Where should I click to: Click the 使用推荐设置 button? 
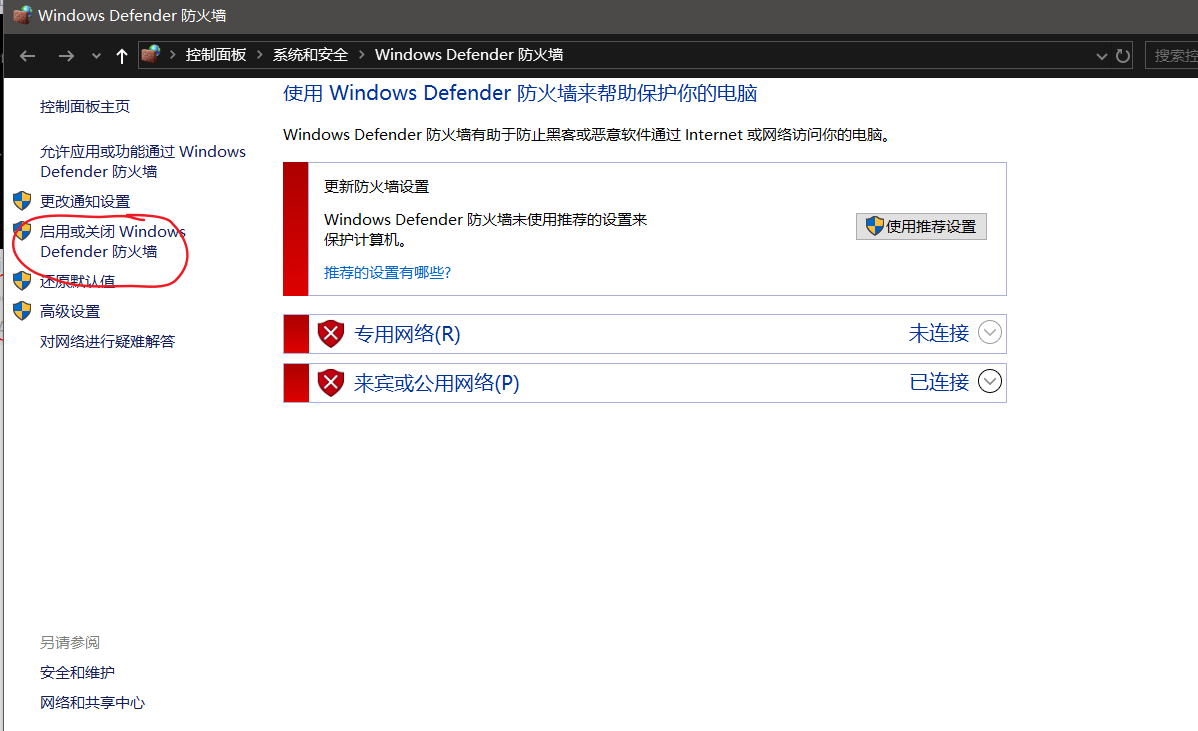pos(921,226)
